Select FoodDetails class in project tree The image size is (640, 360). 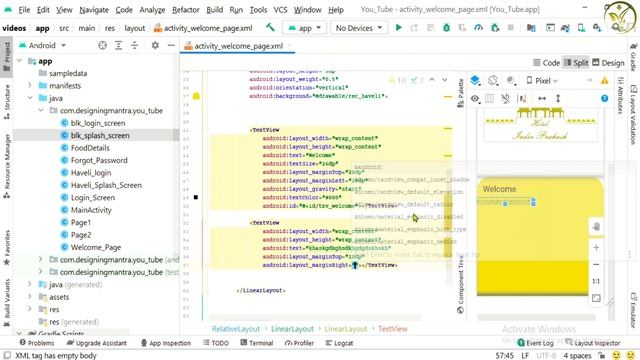click(x=90, y=148)
